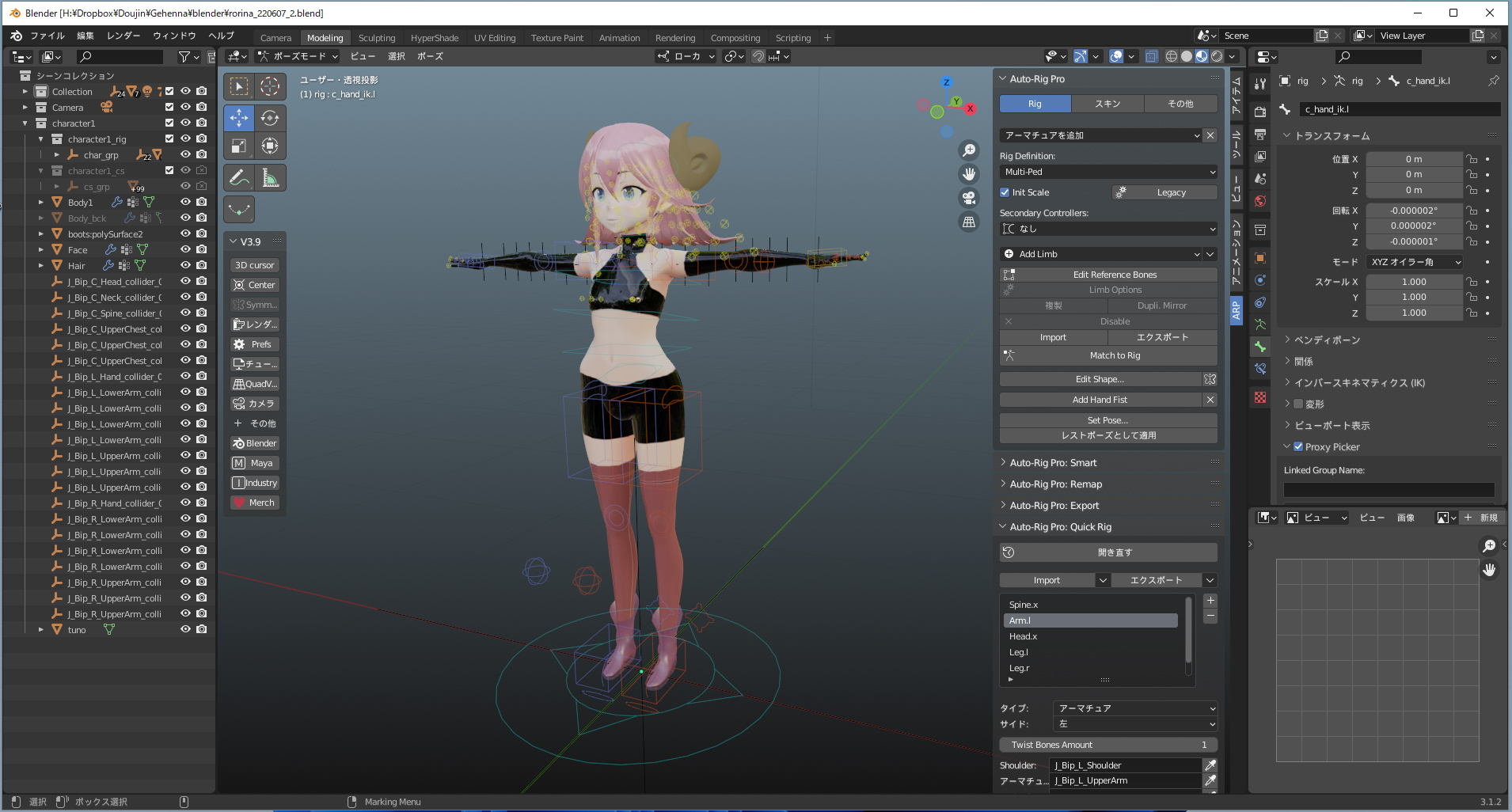Click the bone name field c_hand_ik.l
This screenshot has height=812, width=1512.
click(1400, 109)
